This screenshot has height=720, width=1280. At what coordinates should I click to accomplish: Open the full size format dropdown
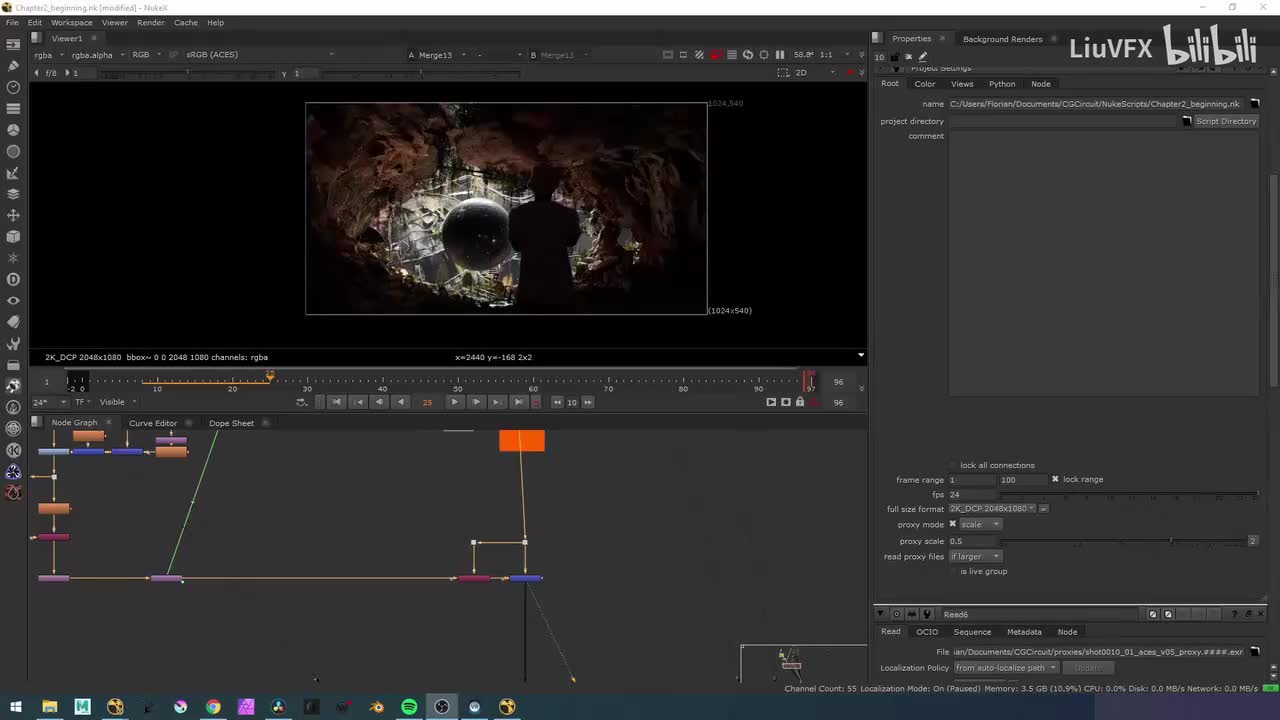click(x=991, y=509)
